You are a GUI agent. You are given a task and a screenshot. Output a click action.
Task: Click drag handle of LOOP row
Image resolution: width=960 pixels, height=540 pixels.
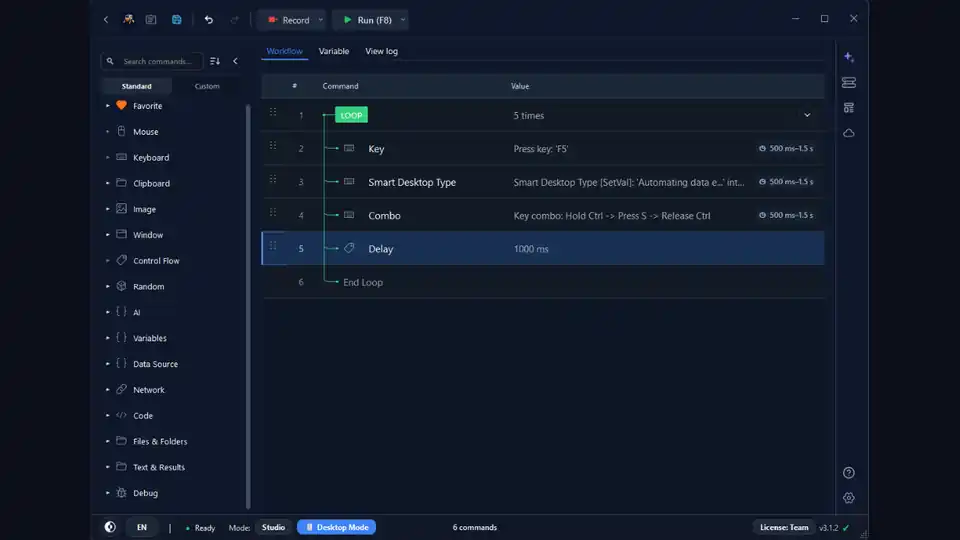pos(273,112)
